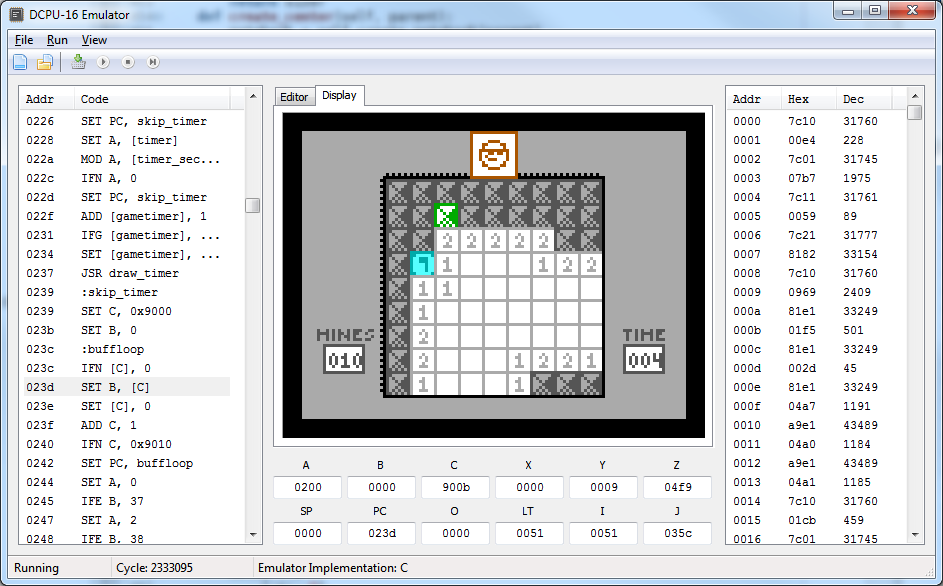
Task: Click the Running status text
Action: tap(37, 568)
